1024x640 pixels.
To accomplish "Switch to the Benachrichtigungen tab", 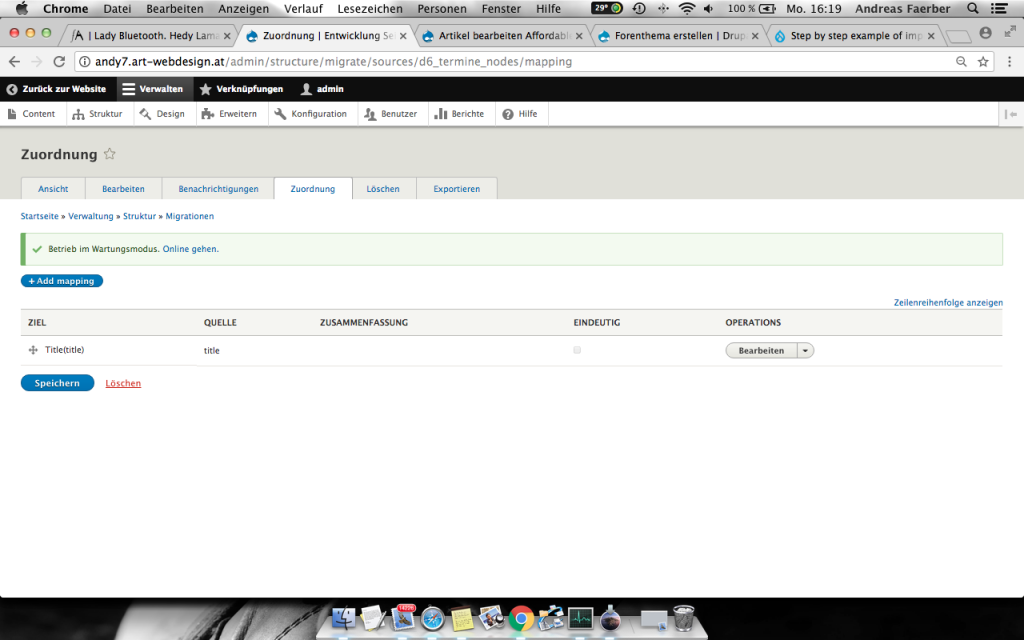I will [x=218, y=189].
